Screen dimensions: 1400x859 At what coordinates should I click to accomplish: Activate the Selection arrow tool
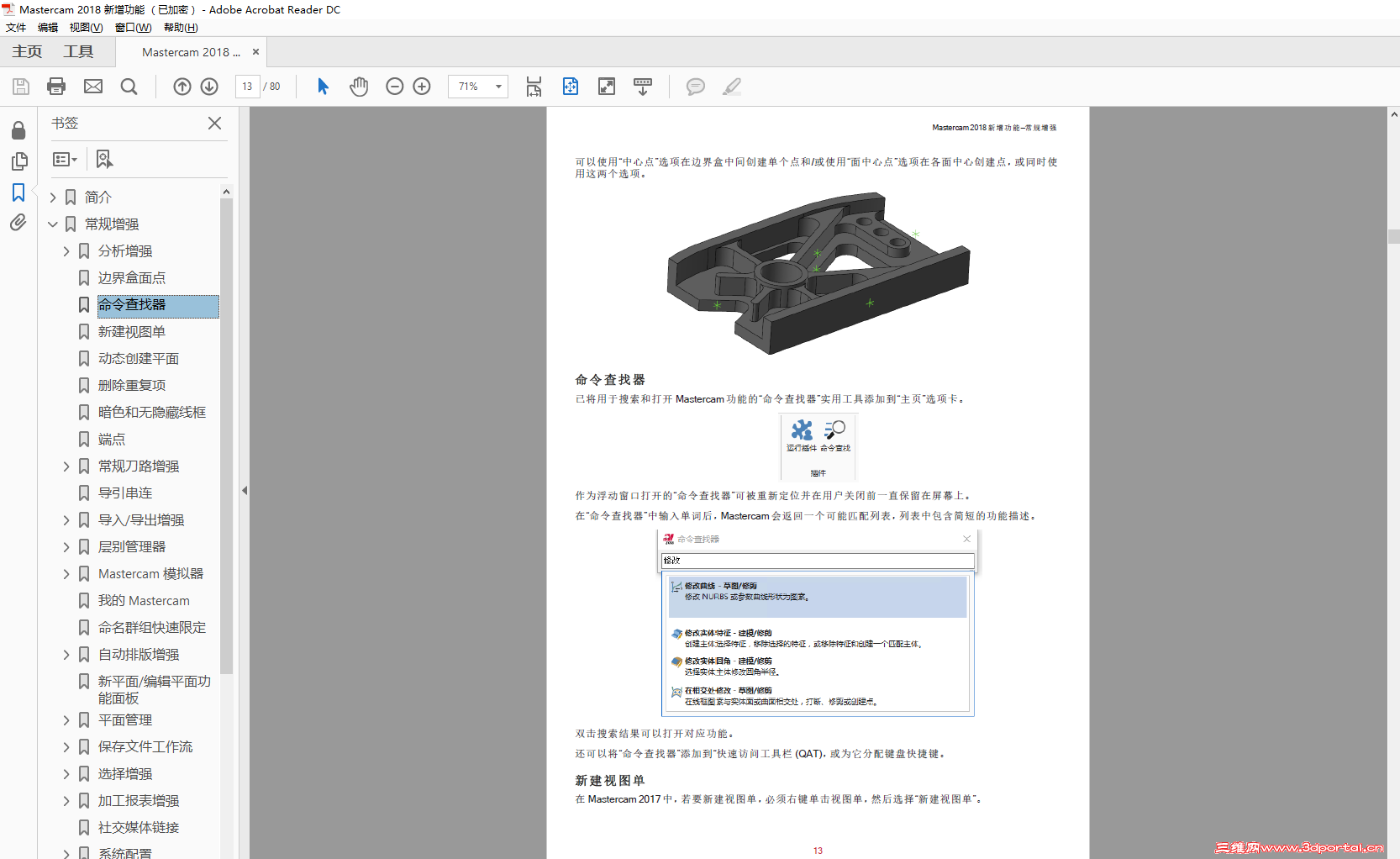coord(323,87)
